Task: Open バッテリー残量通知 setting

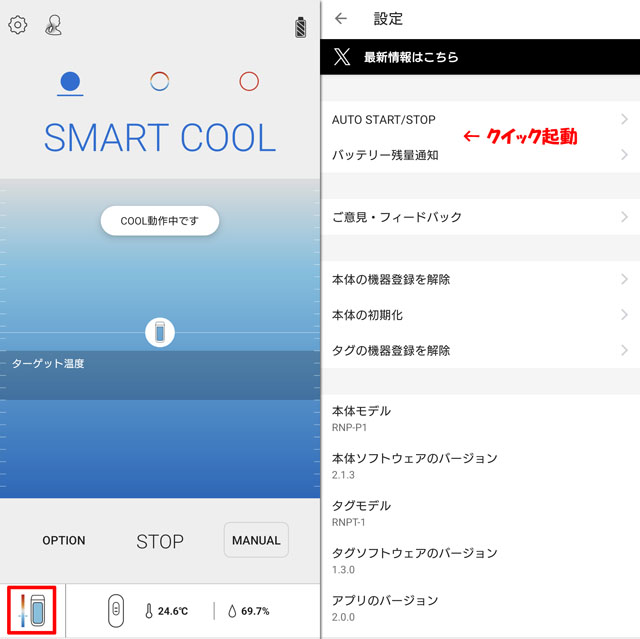Action: 480,155
